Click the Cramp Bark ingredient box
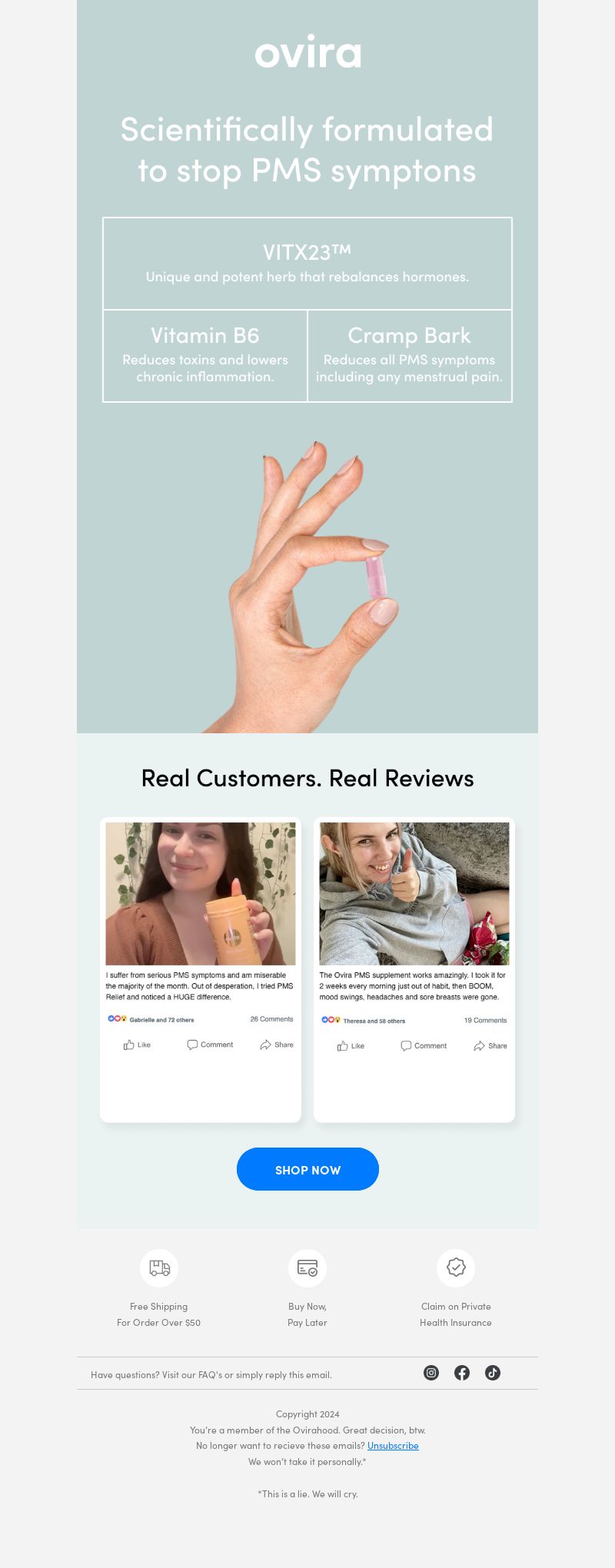 tap(410, 356)
